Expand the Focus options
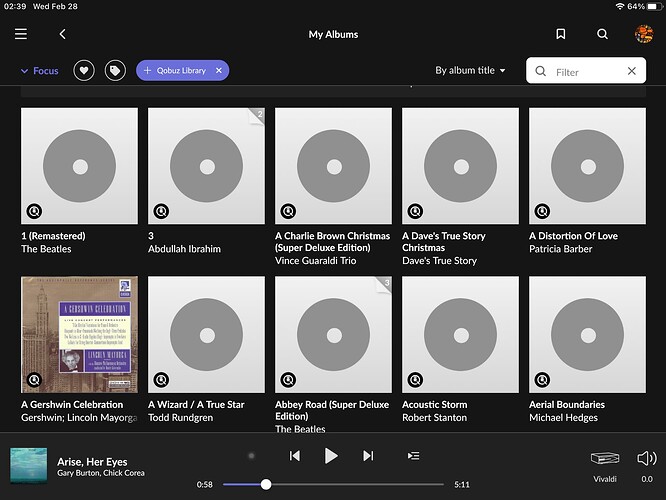This screenshot has width=666, height=500. pos(40,71)
